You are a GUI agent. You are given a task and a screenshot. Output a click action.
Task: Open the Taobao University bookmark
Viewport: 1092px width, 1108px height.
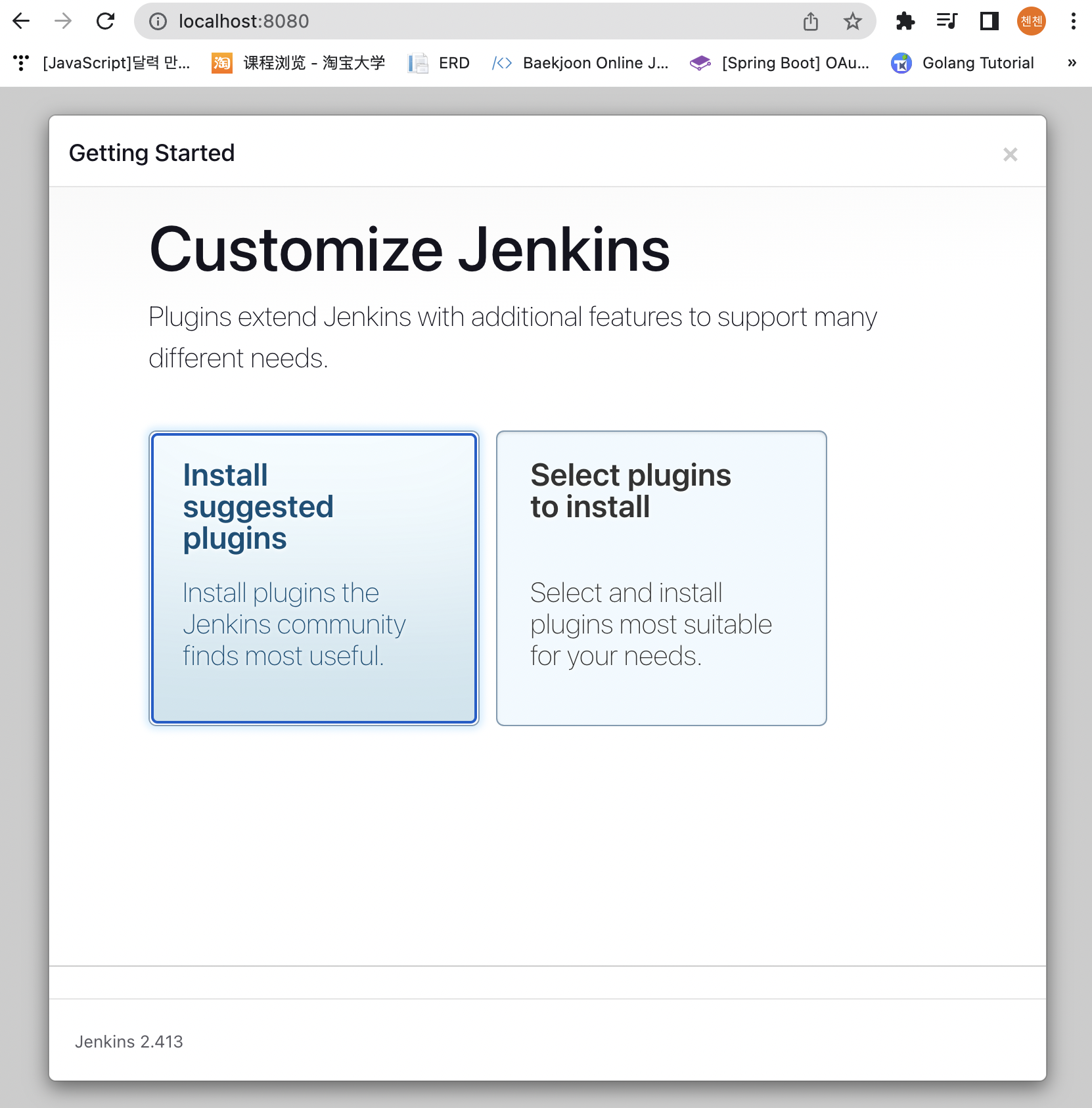click(298, 62)
